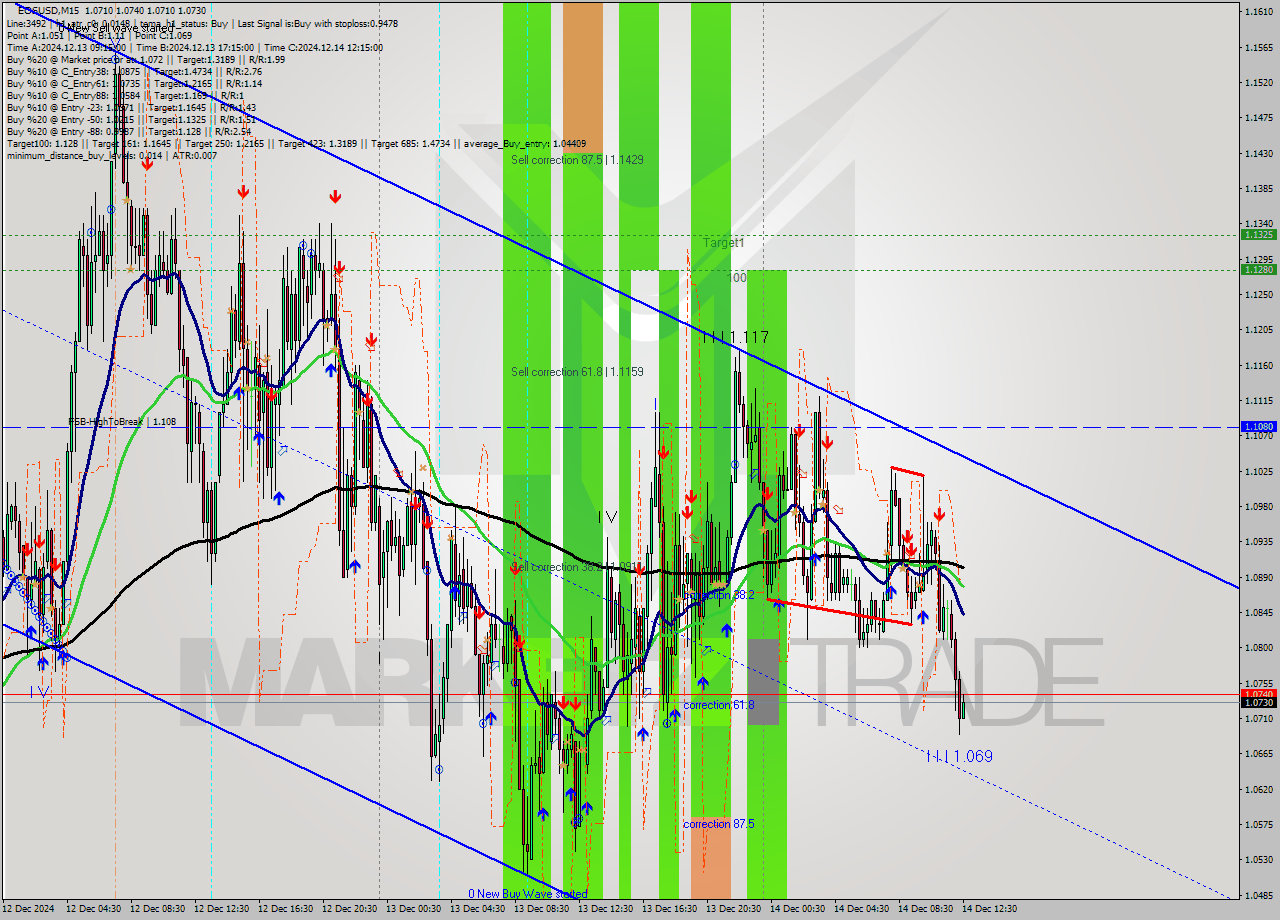
Task: Click the black 1.1080 price tag
Action: click(x=1258, y=426)
